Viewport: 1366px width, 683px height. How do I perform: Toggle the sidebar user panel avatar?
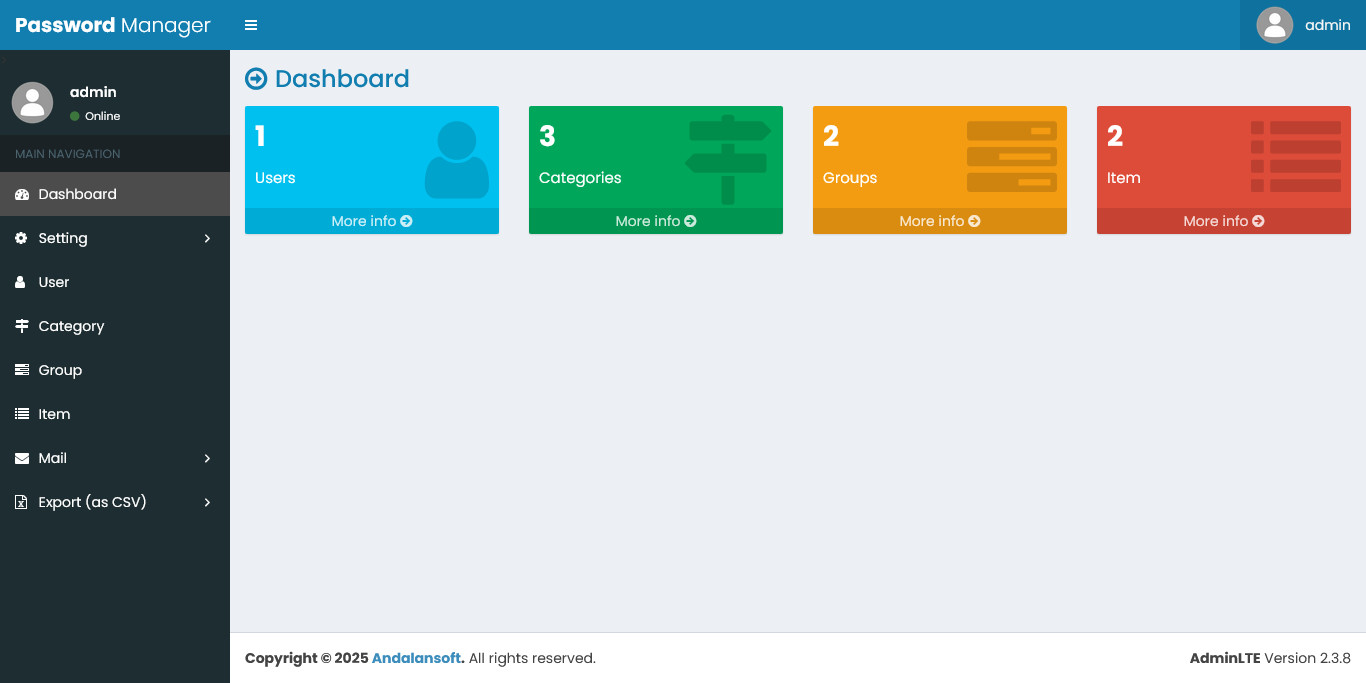click(x=32, y=102)
